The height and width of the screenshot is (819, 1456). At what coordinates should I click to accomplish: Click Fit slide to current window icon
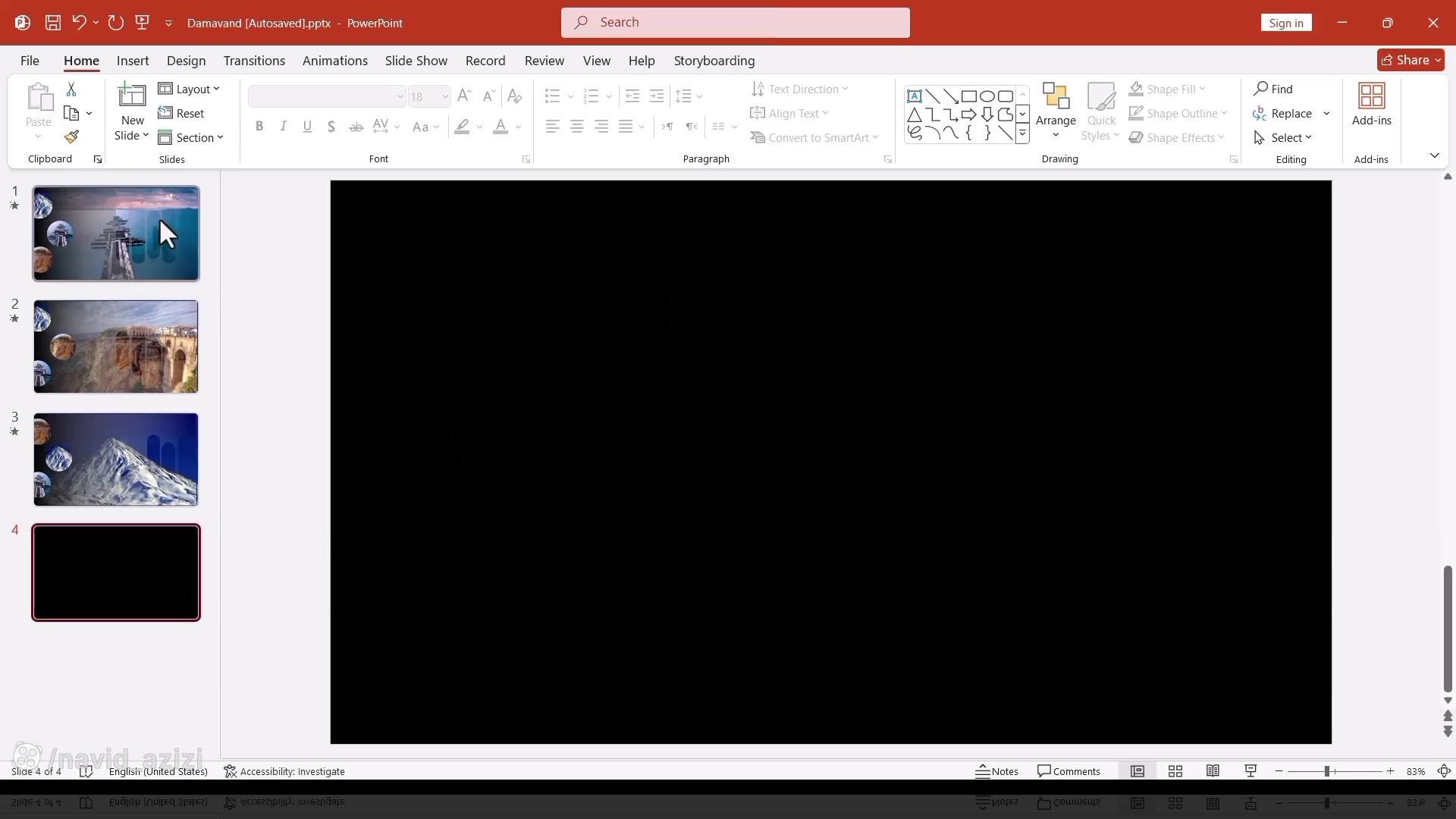tap(1444, 771)
